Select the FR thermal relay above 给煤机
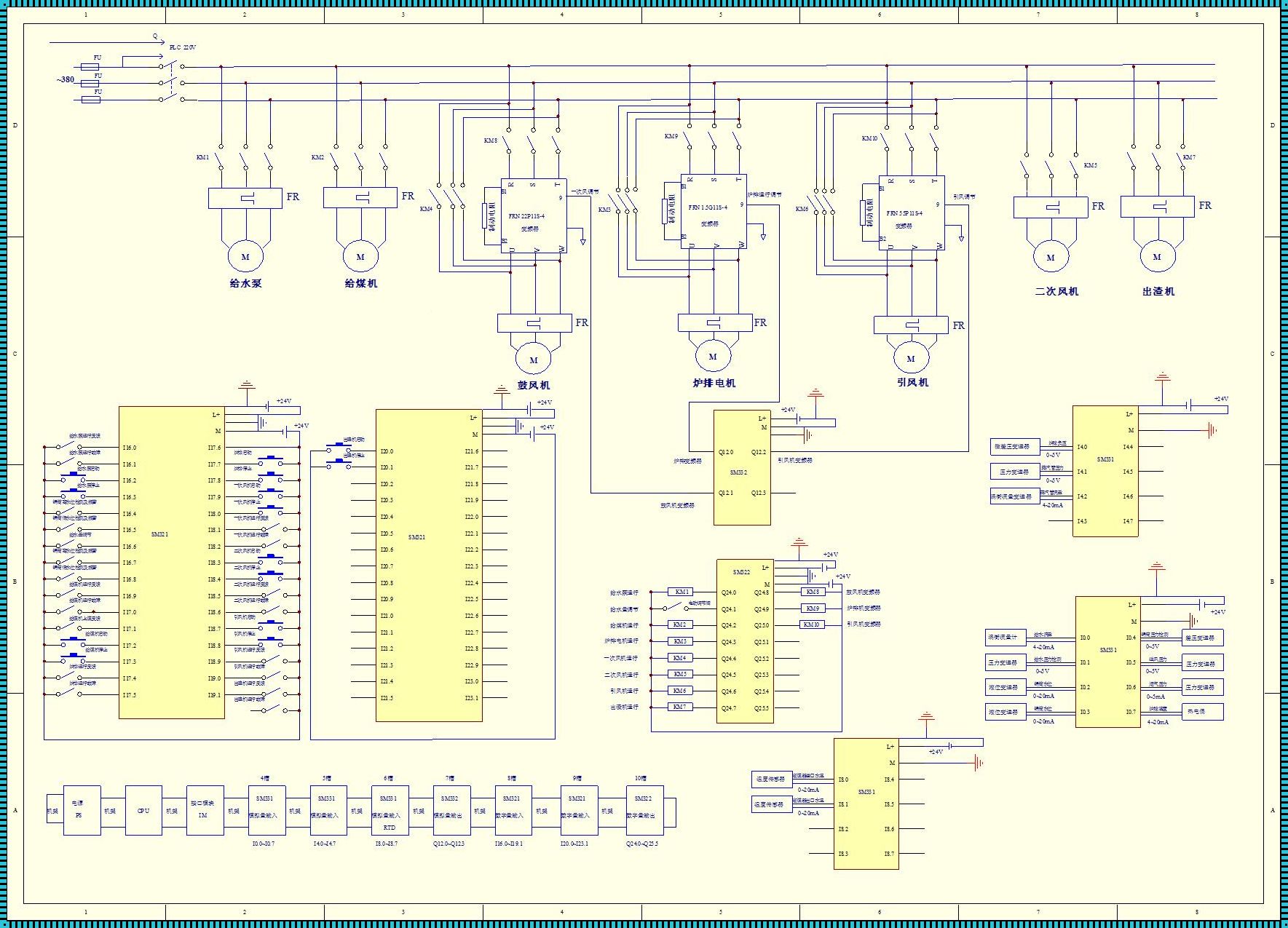Viewport: 1288px width, 928px height. (360, 197)
